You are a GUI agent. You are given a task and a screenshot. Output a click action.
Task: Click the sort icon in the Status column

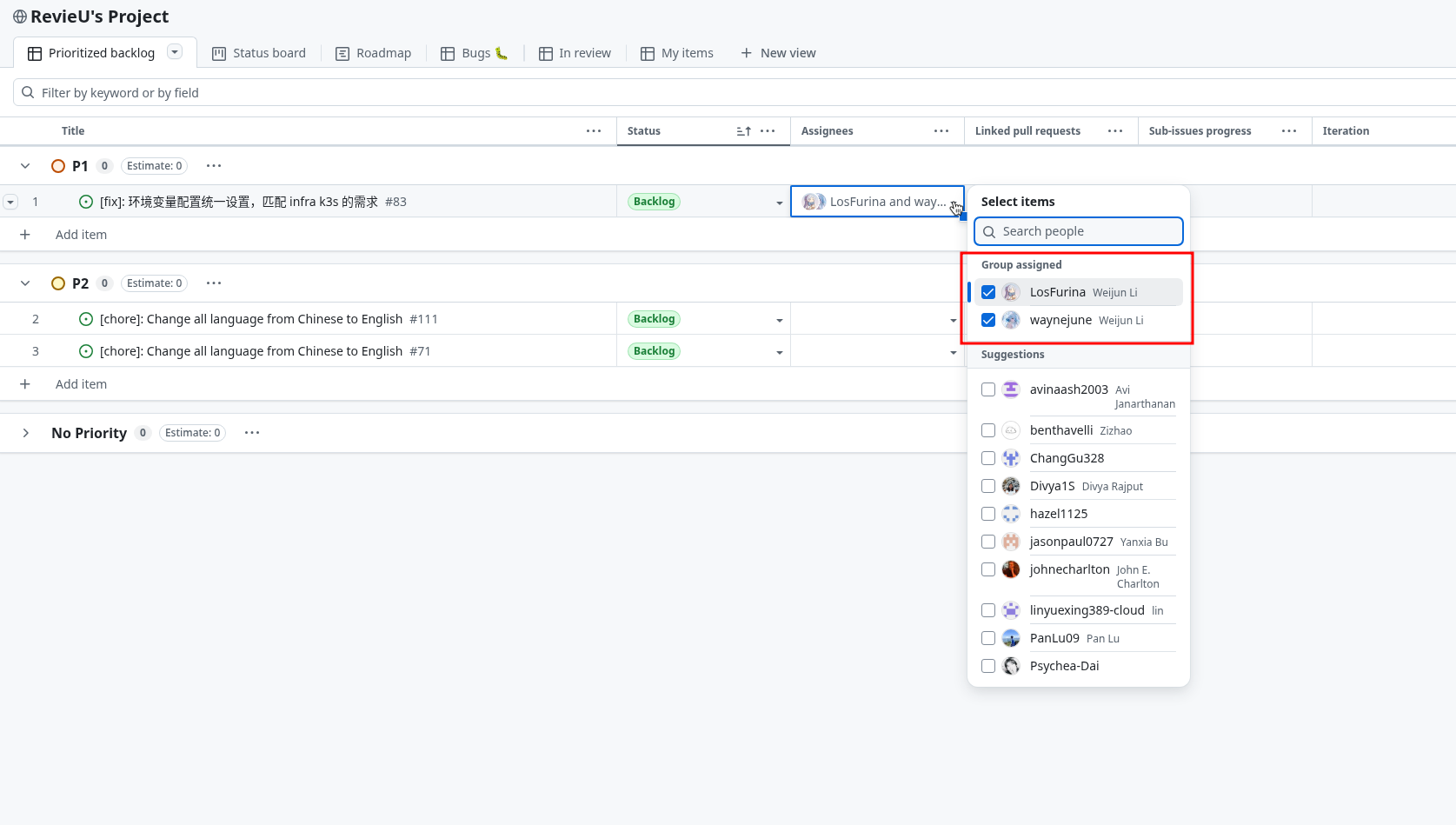click(742, 130)
